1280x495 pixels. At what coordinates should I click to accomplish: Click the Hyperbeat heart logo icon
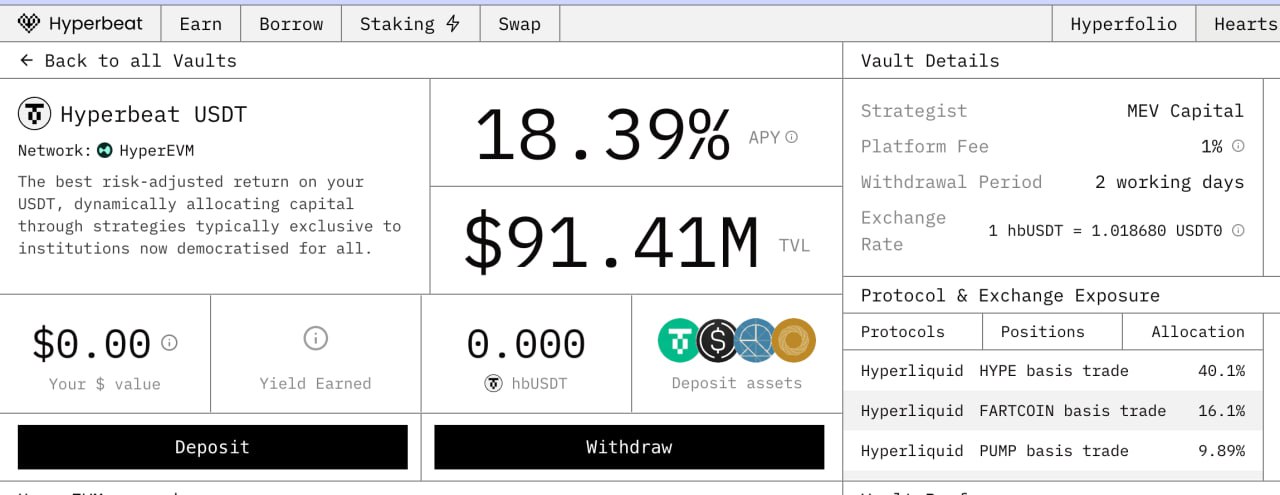click(29, 23)
